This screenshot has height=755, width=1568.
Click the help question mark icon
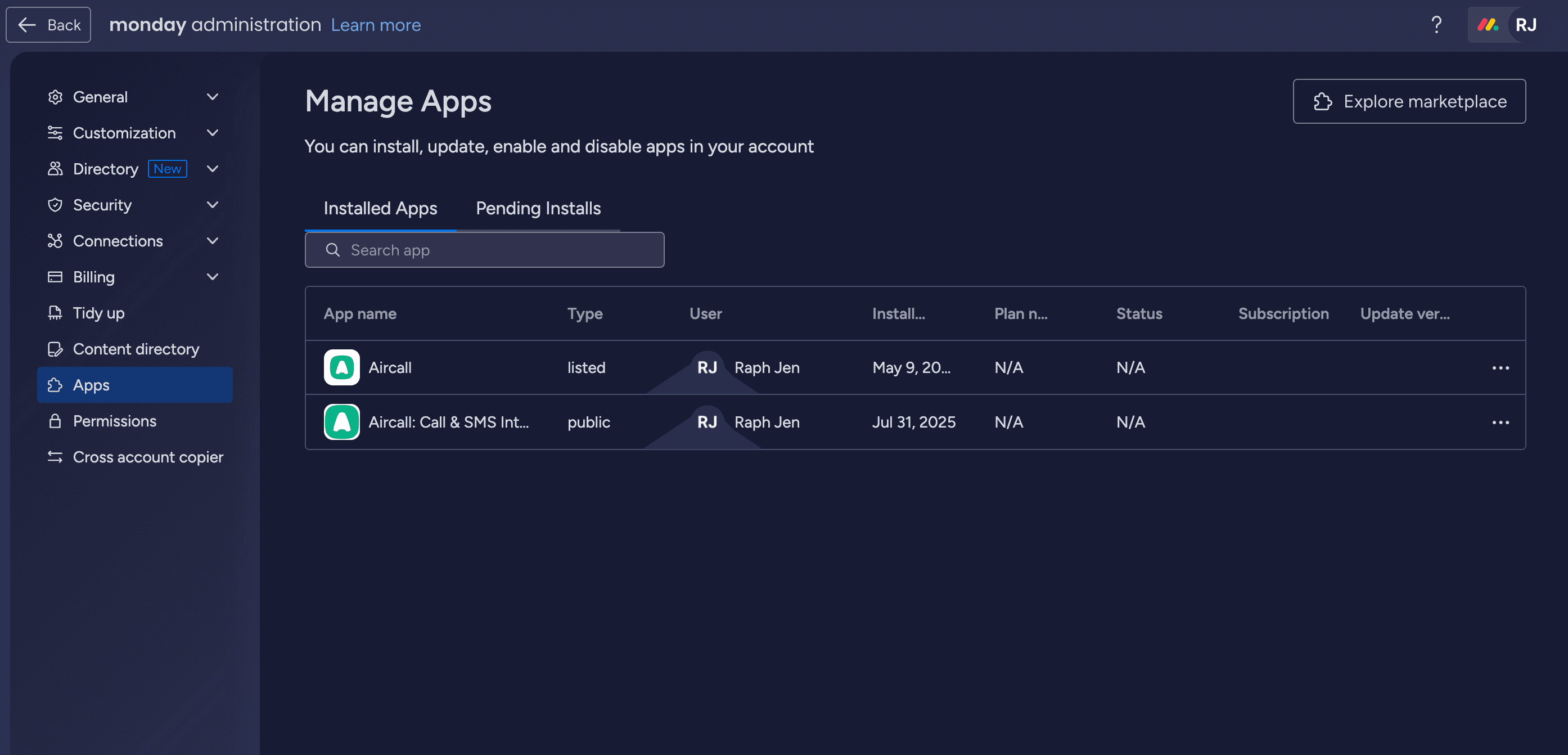click(x=1436, y=25)
